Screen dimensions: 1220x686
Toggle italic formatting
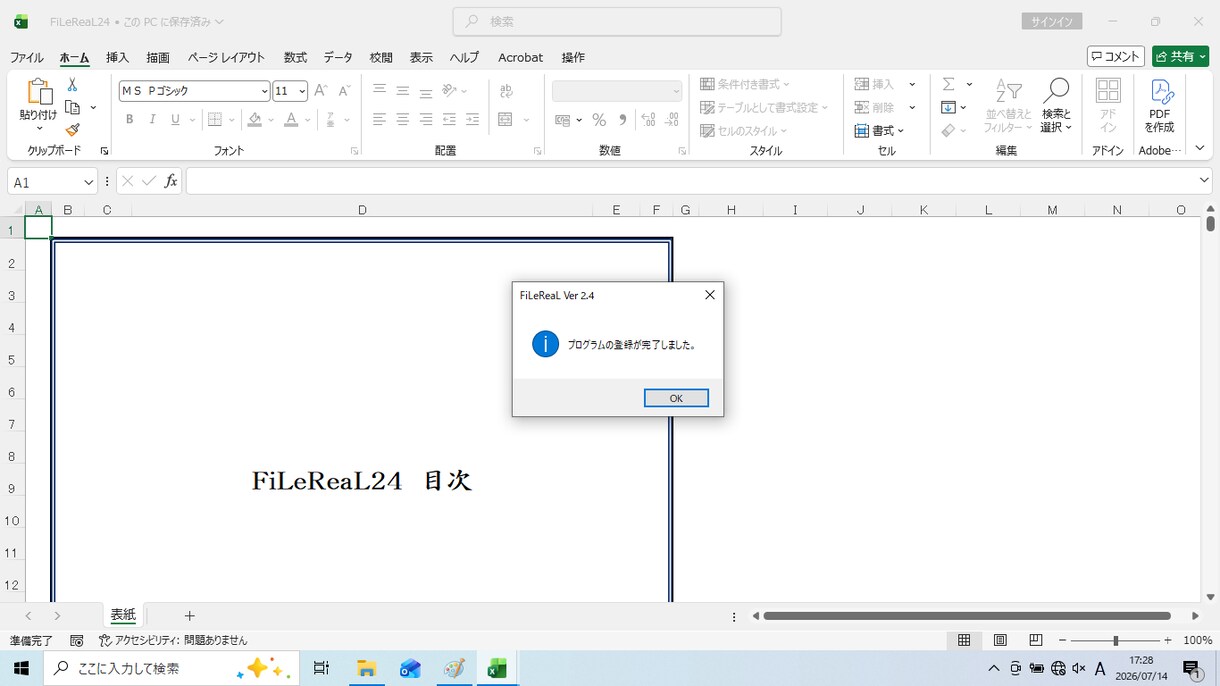152,120
